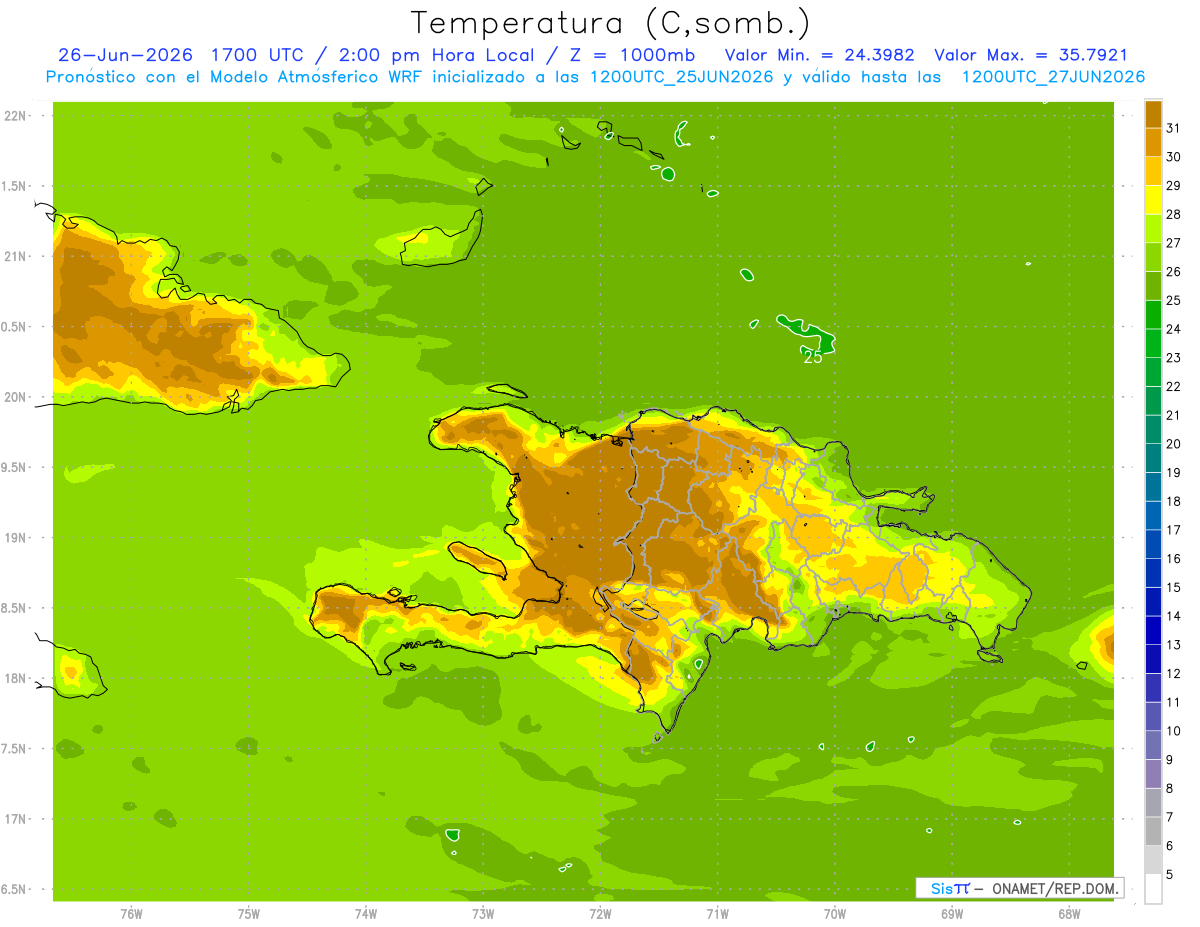
Task: Click the purple legend swatch between 9 and 10
Action: [1153, 745]
